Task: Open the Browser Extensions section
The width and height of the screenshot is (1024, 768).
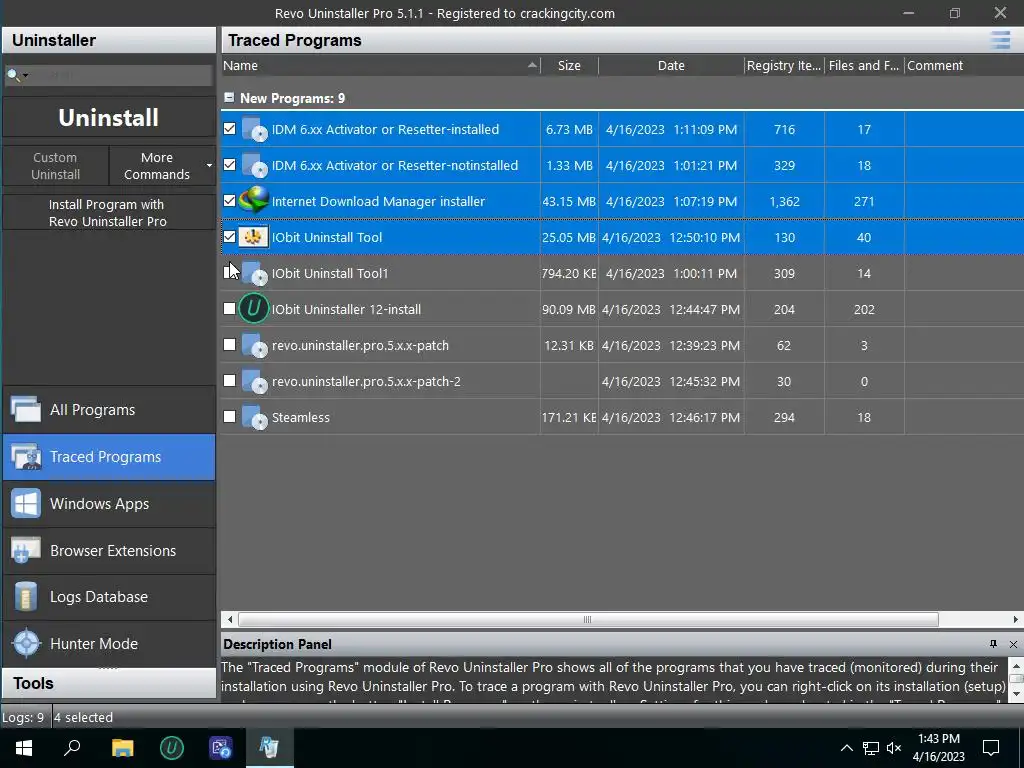Action: pos(108,551)
